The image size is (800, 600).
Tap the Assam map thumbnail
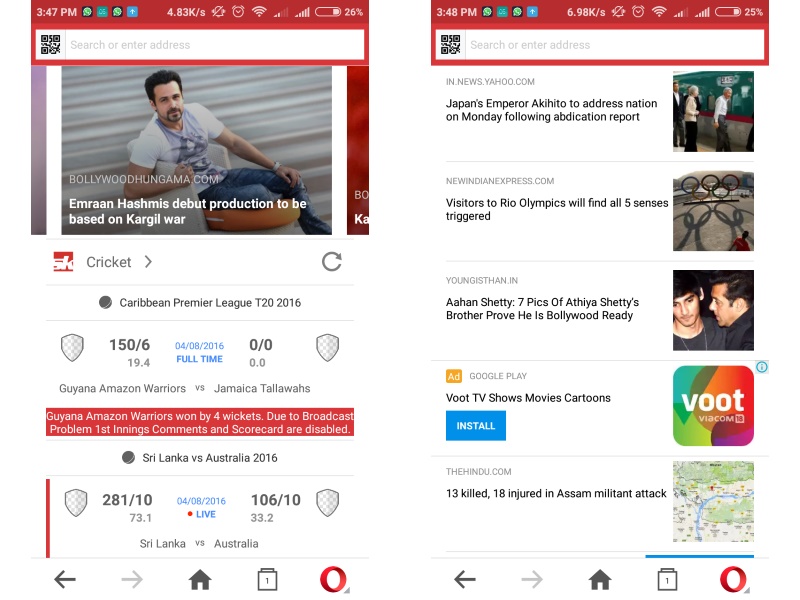(713, 502)
